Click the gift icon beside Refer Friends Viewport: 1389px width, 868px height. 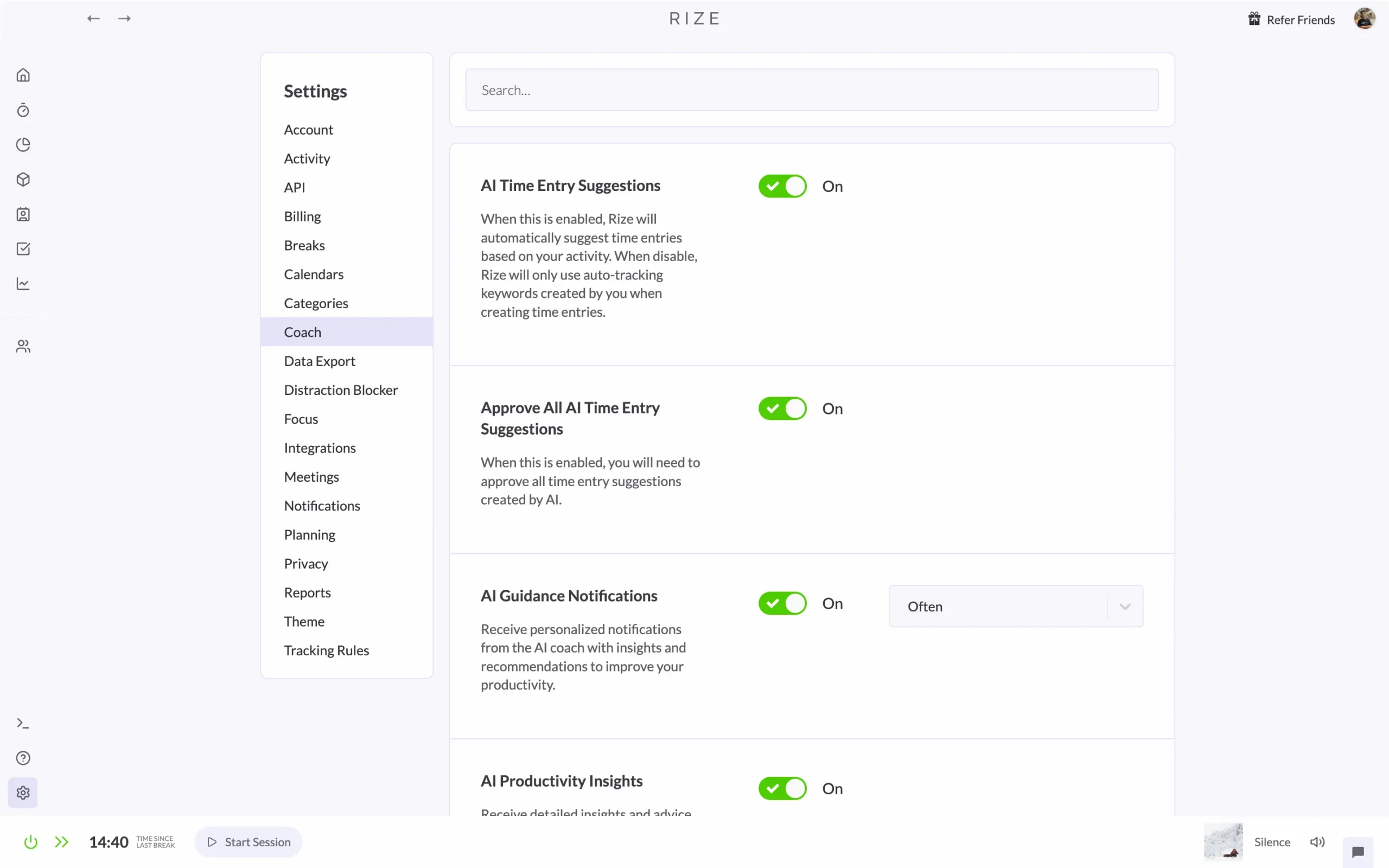click(1254, 19)
